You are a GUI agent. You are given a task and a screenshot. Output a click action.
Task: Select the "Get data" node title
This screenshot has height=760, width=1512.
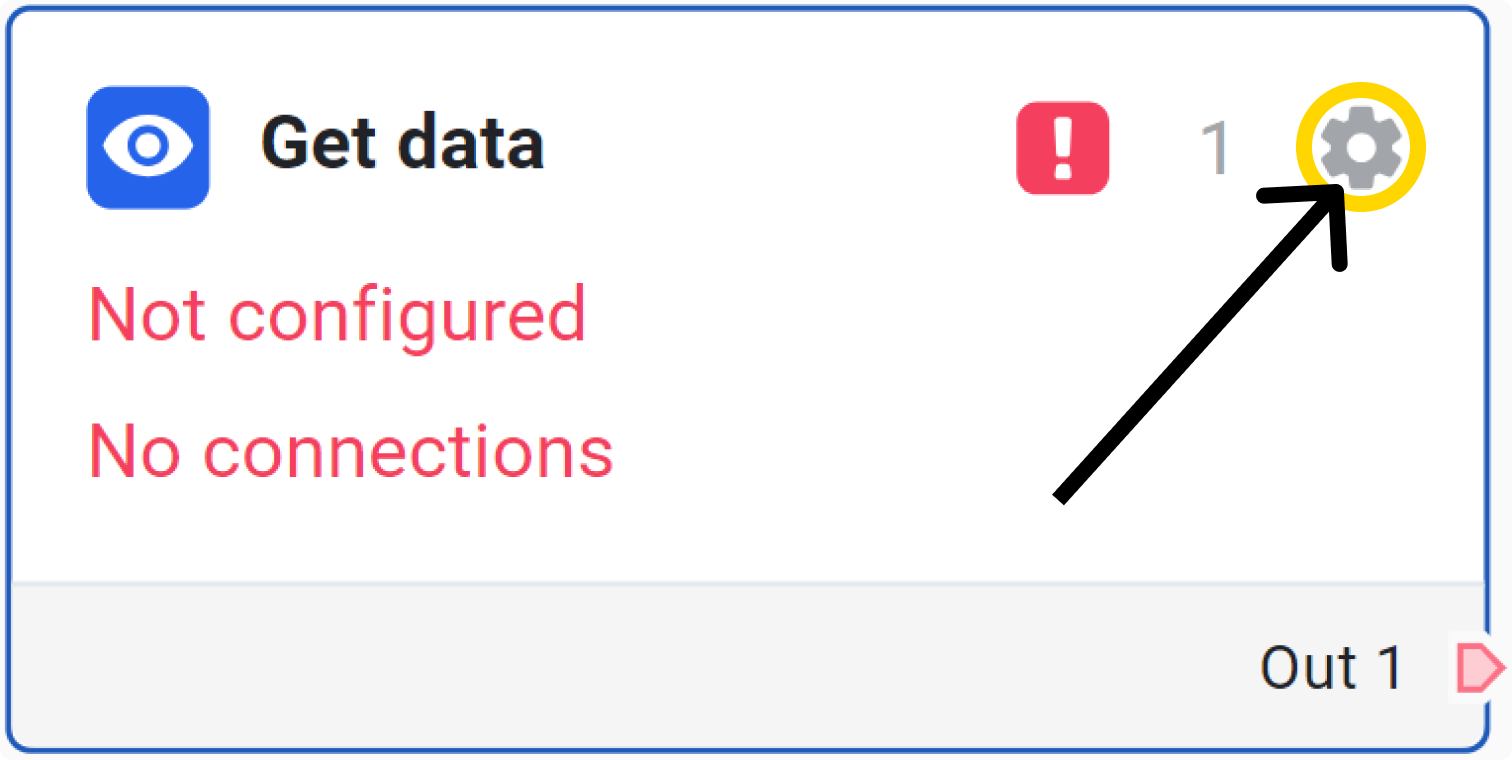click(402, 145)
